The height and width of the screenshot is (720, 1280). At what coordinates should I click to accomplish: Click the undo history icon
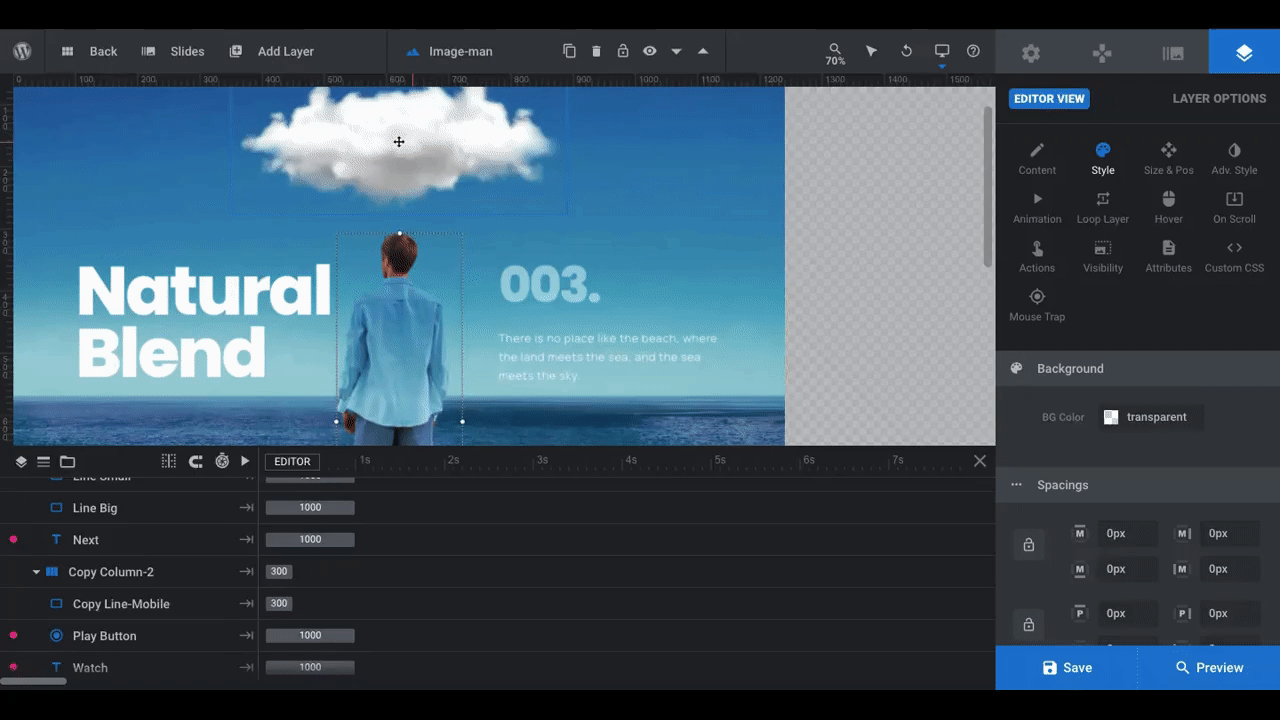click(x=906, y=51)
